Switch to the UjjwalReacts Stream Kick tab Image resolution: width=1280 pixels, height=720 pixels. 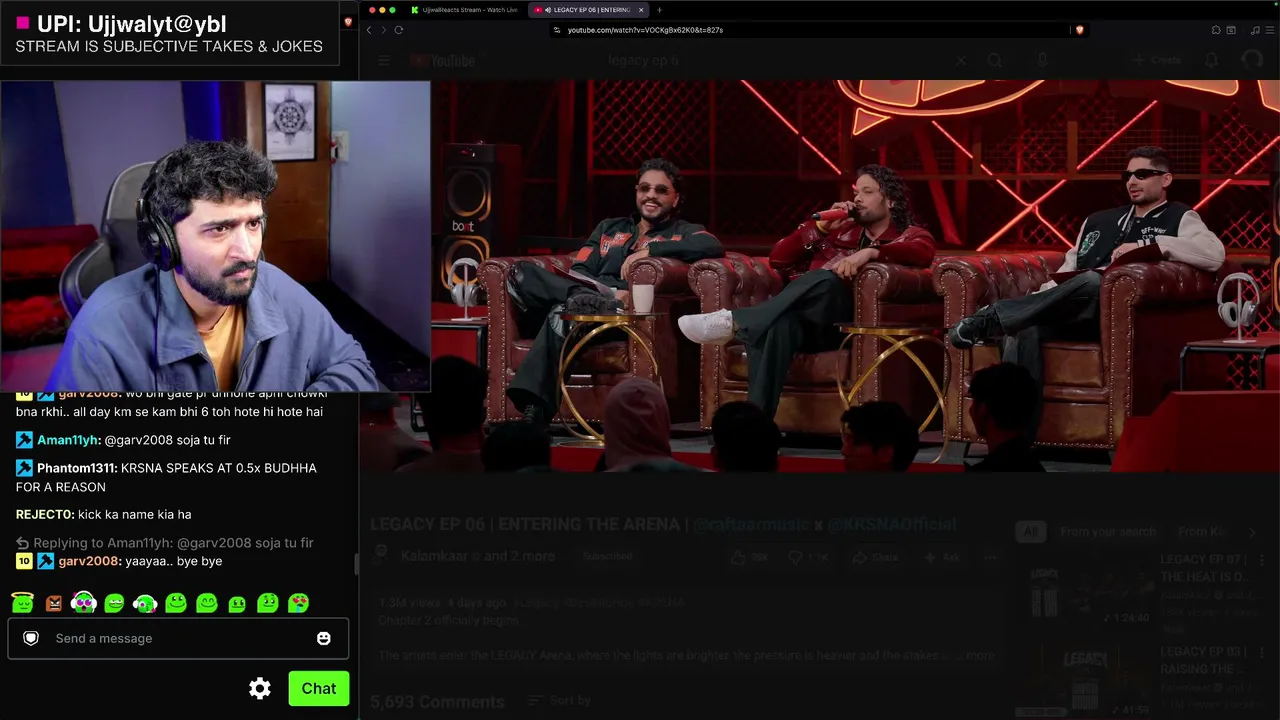[463, 10]
